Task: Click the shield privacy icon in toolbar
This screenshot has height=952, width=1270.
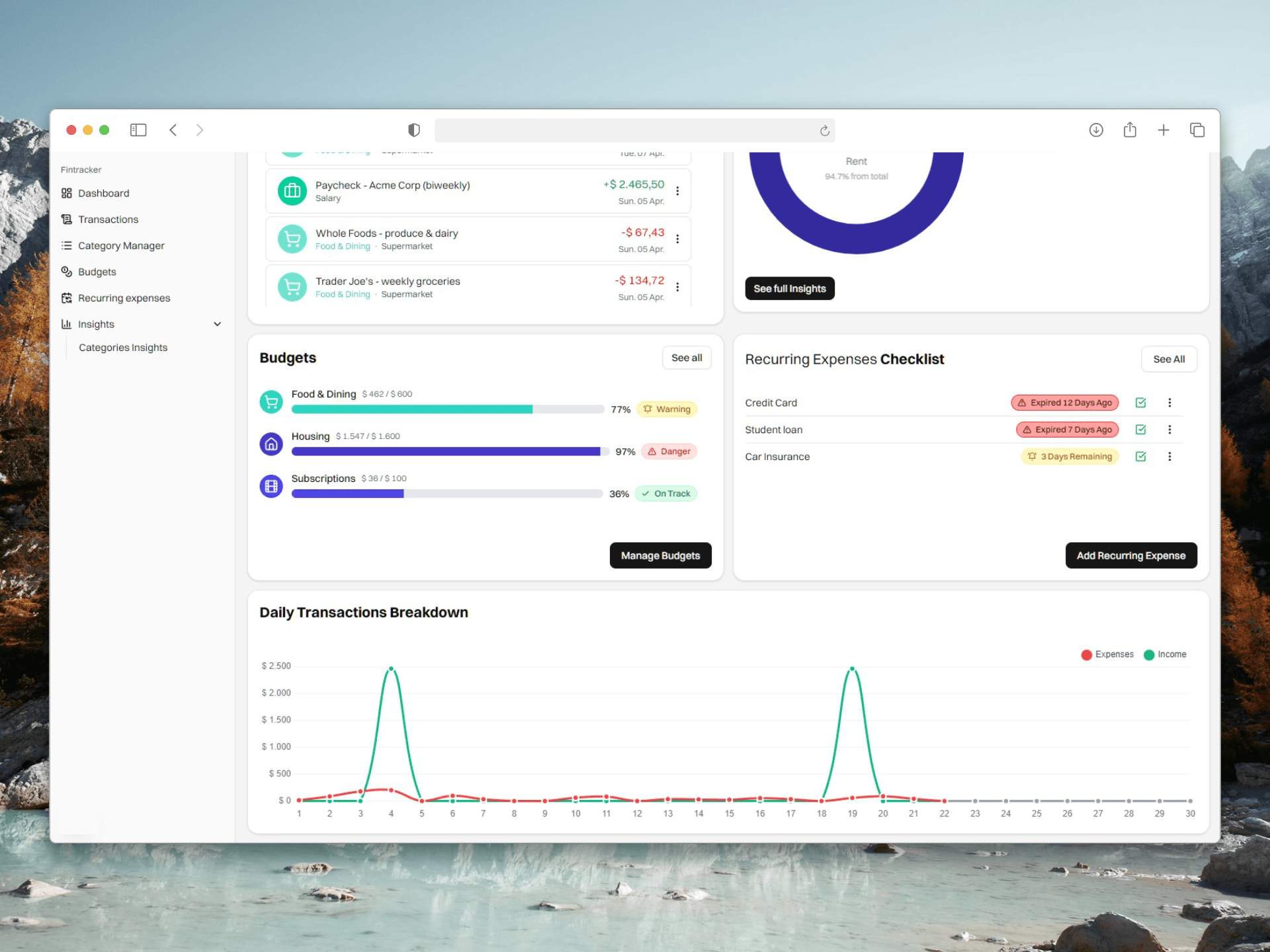Action: click(x=414, y=130)
